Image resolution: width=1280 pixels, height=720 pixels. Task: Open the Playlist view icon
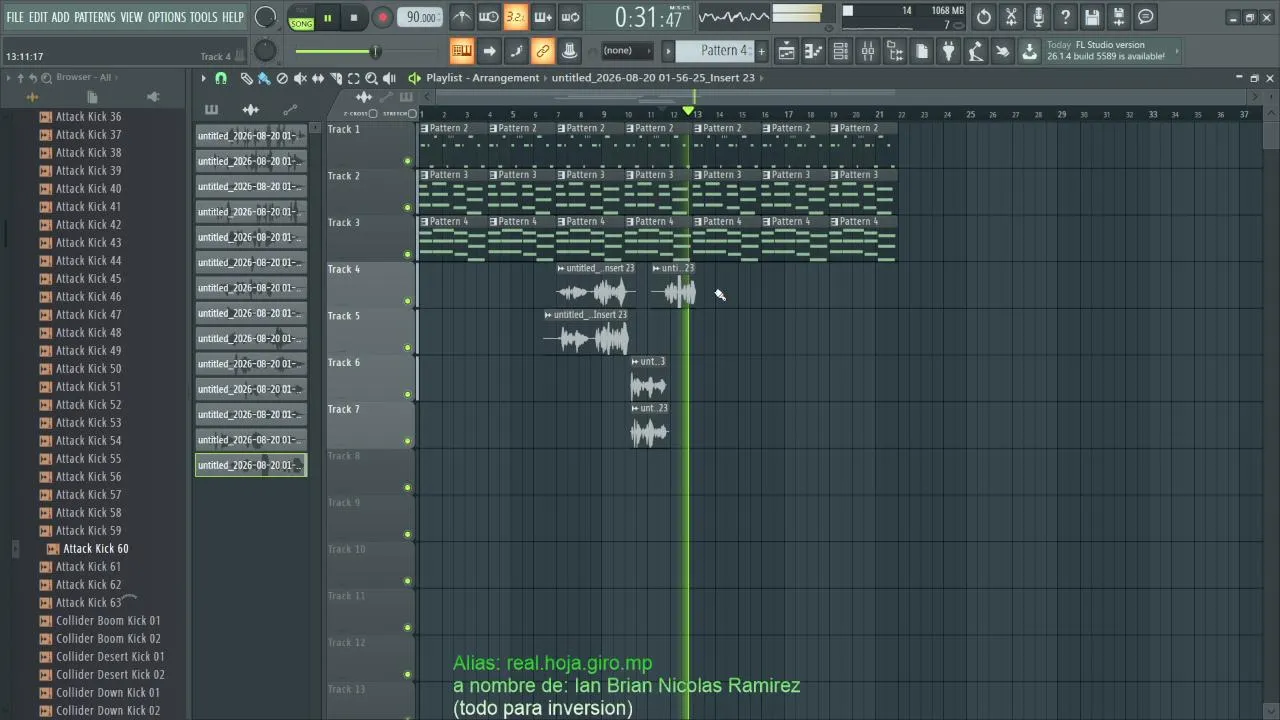(787, 51)
